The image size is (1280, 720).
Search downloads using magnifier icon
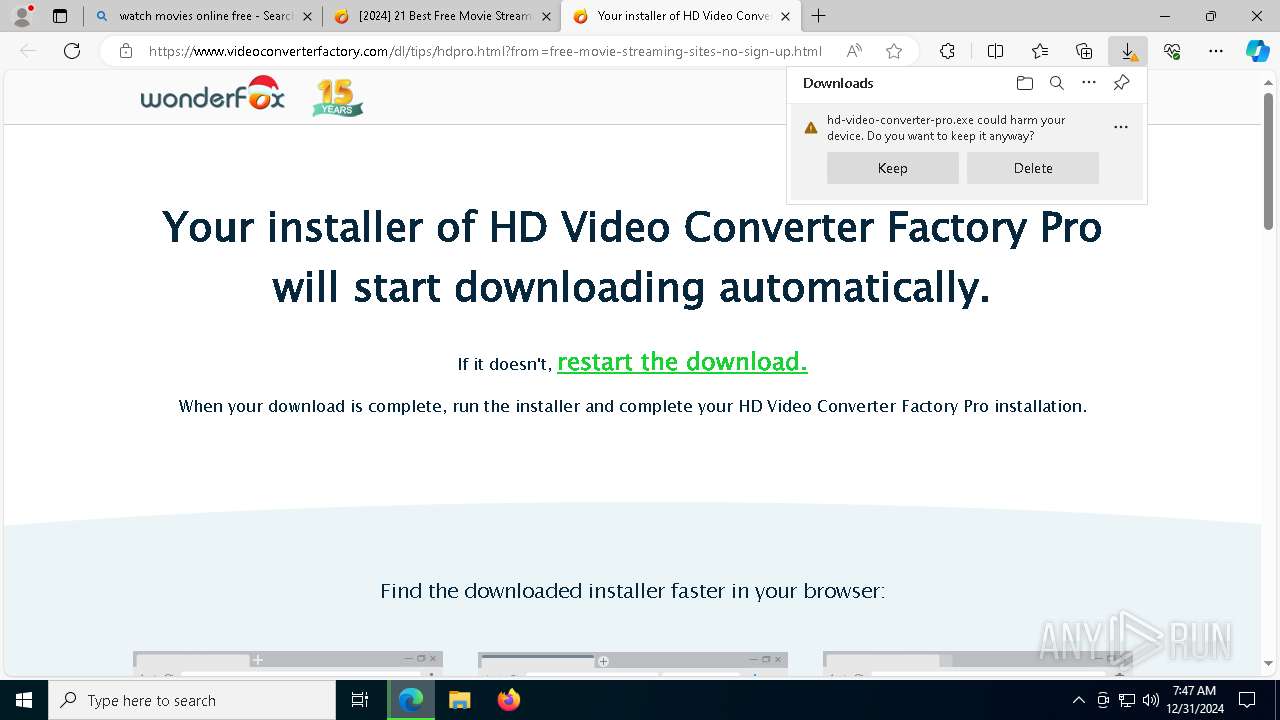[x=1056, y=83]
